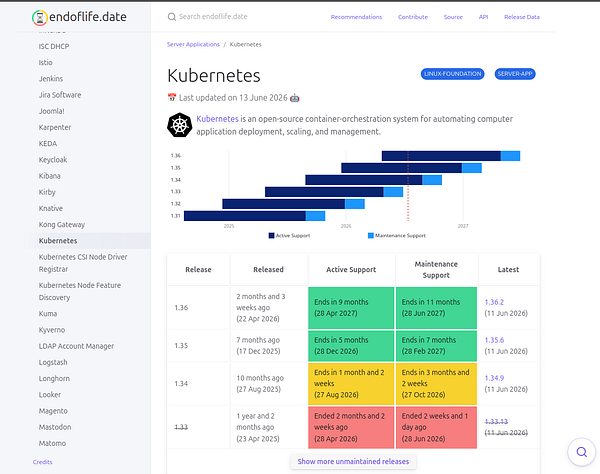This screenshot has width=600, height=474.
Task: Select Looker in the sidebar
Action: 49,394
